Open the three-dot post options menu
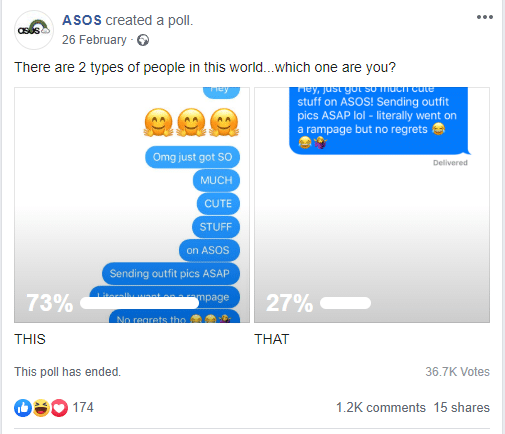Screen dimensions: 505x434 (485, 17)
